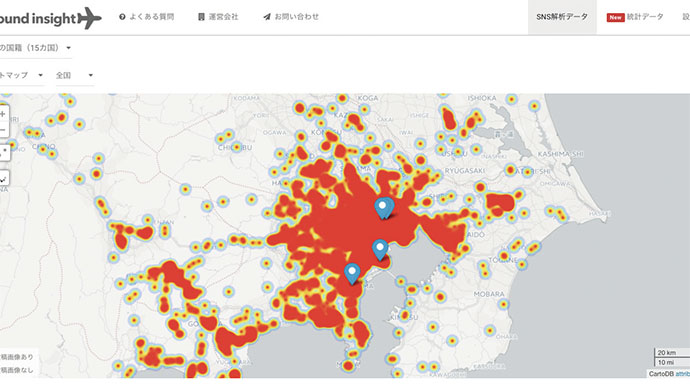The width and height of the screenshot is (690, 388).
Task: Open the 全国 region dropdown
Action: [x=74, y=75]
